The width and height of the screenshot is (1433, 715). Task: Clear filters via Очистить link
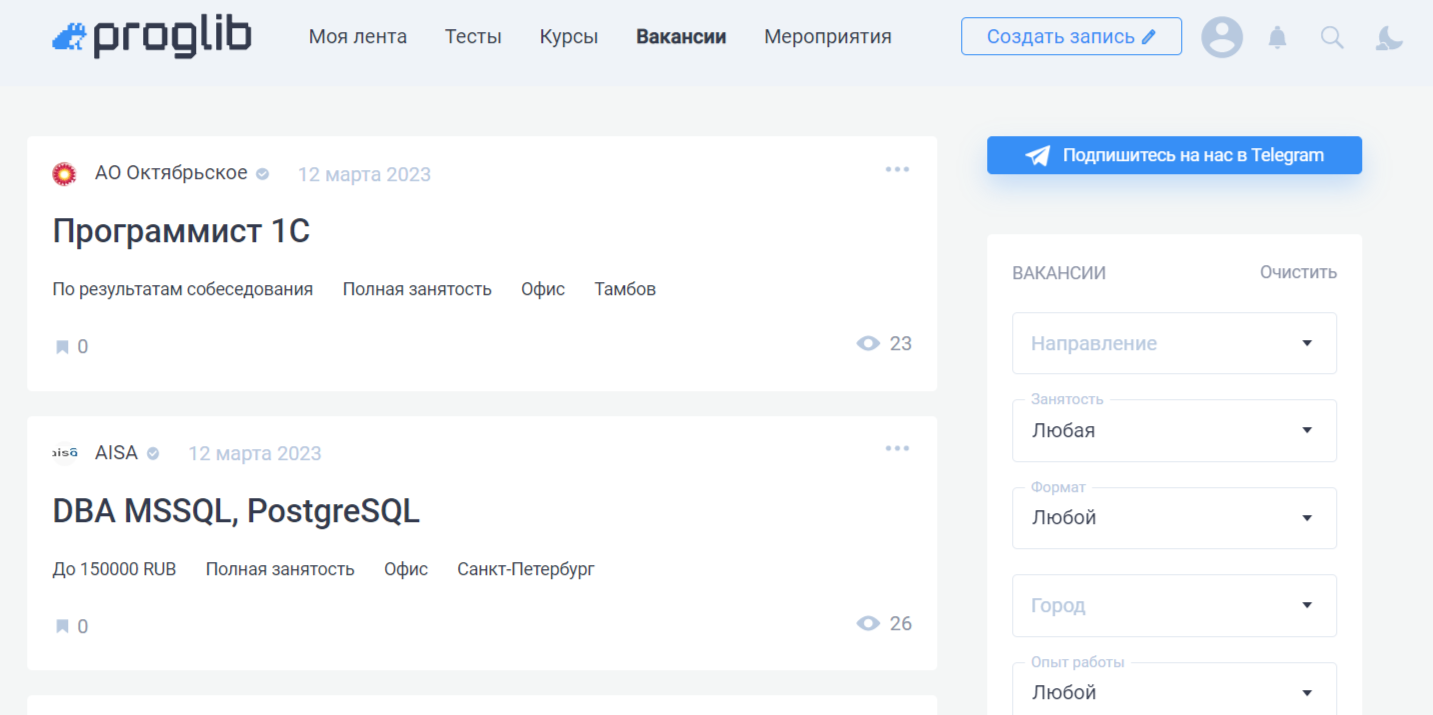(x=1297, y=271)
